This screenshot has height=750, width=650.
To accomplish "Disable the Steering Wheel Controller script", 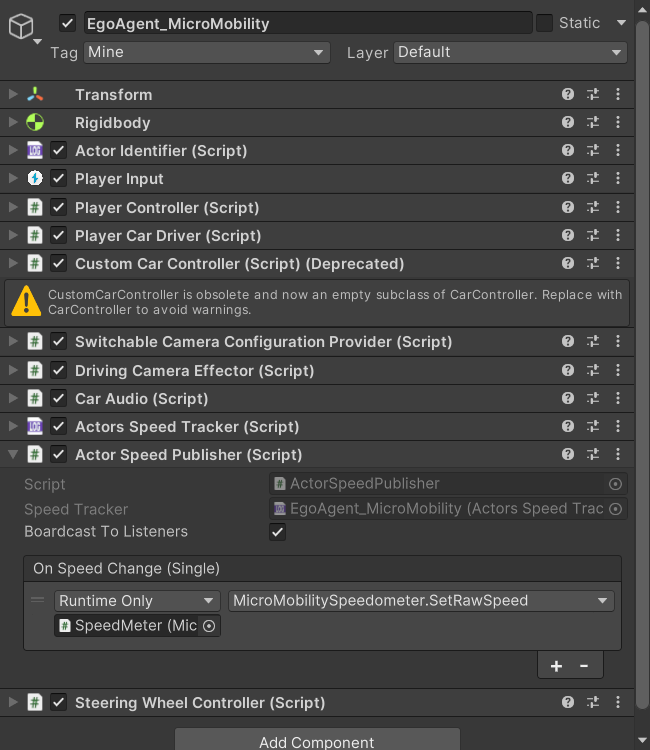I will [58, 702].
